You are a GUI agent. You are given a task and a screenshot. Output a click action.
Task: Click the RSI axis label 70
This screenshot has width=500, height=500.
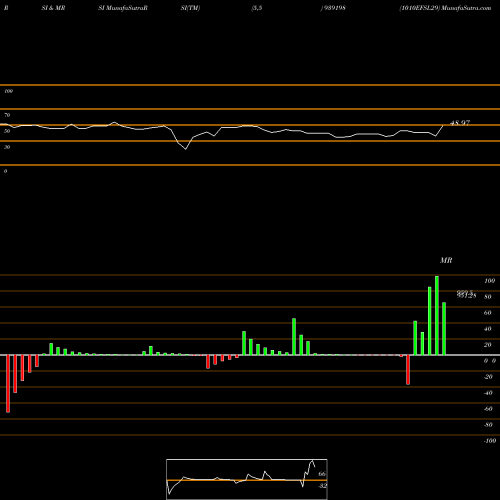coord(7,115)
